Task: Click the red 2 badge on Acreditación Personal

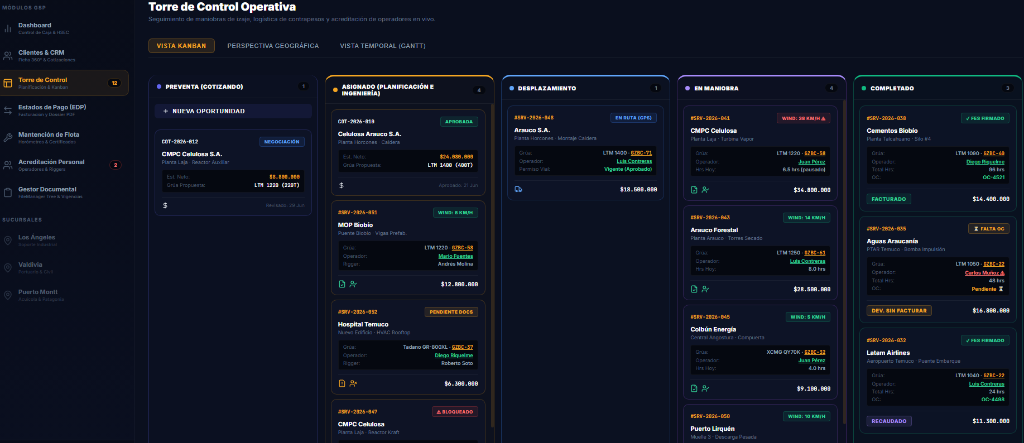Action: [x=115, y=165]
